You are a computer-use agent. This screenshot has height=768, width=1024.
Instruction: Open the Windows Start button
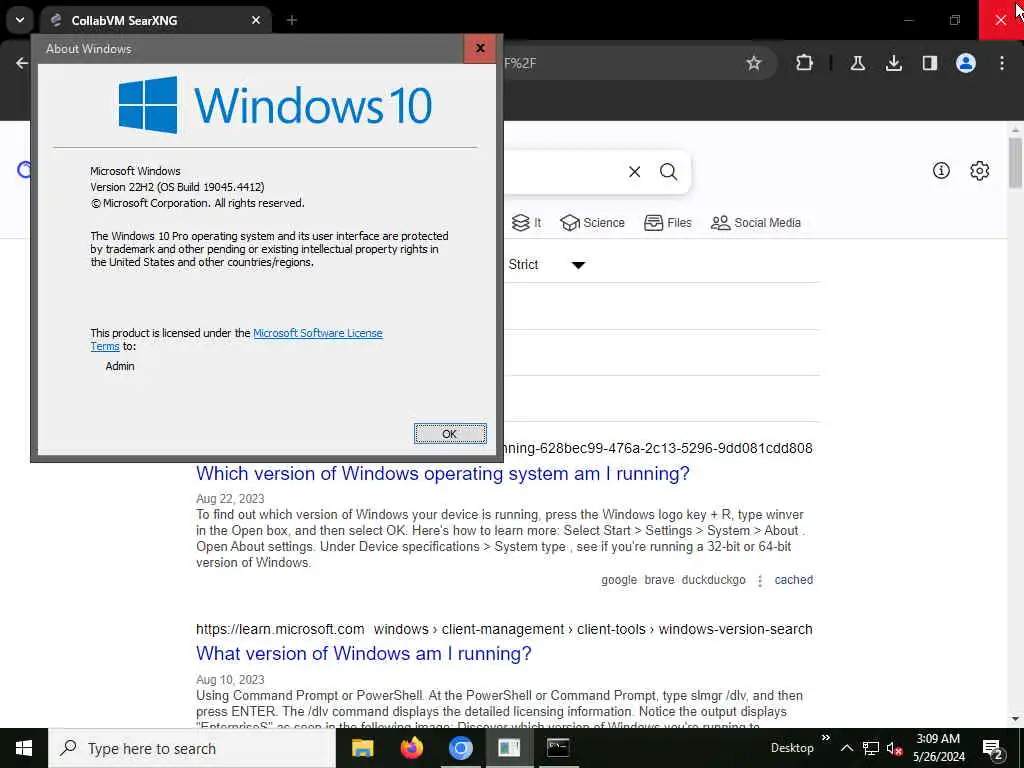pos(24,748)
